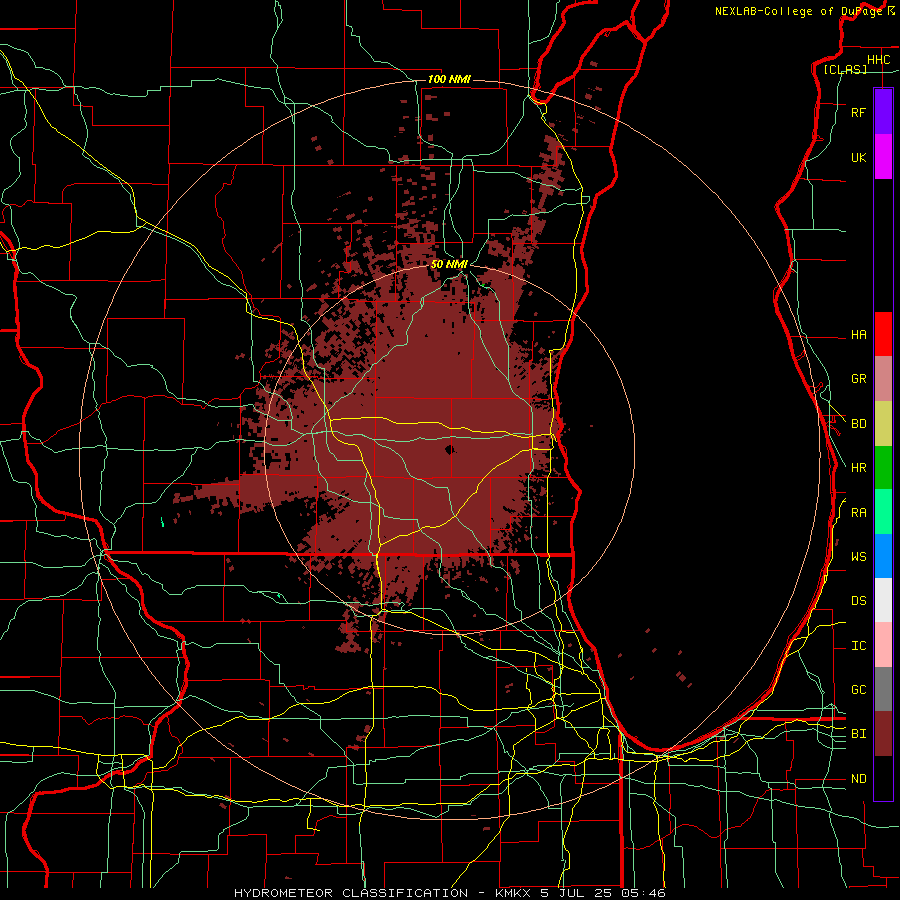Click the "HHC" product code text
The width and height of the screenshot is (900, 900).
pos(878,60)
